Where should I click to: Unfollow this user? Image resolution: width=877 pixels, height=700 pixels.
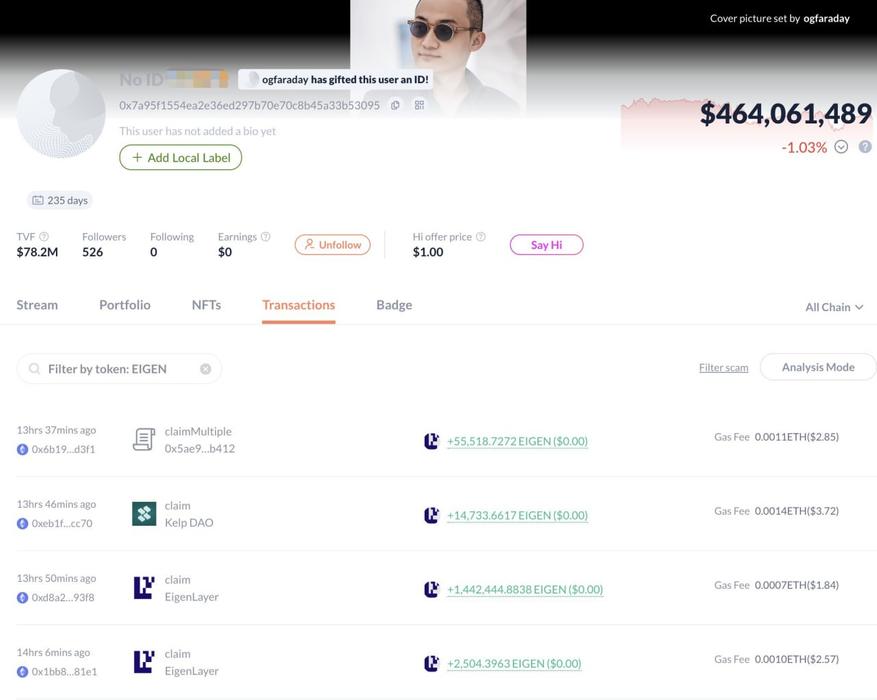tap(332, 245)
